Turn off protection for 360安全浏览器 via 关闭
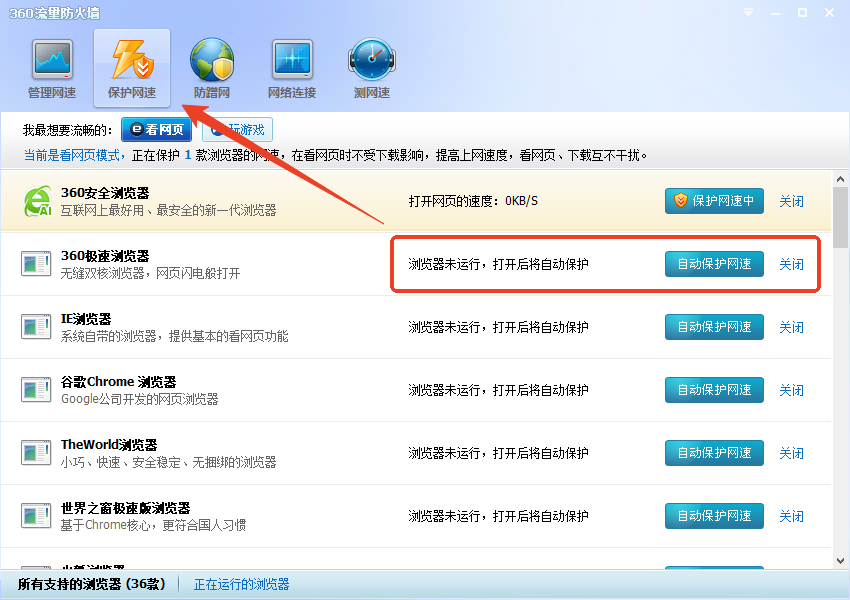This screenshot has height=600, width=850. [x=791, y=200]
